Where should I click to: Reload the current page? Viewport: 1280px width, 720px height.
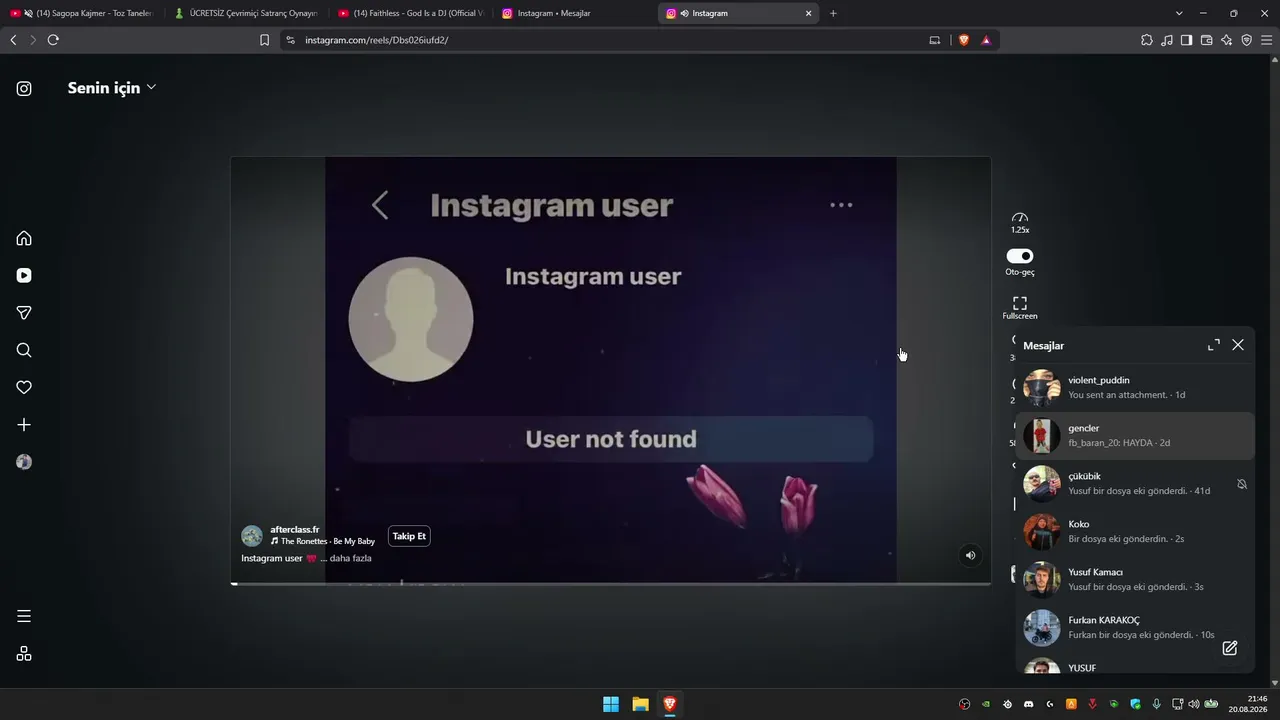53,40
